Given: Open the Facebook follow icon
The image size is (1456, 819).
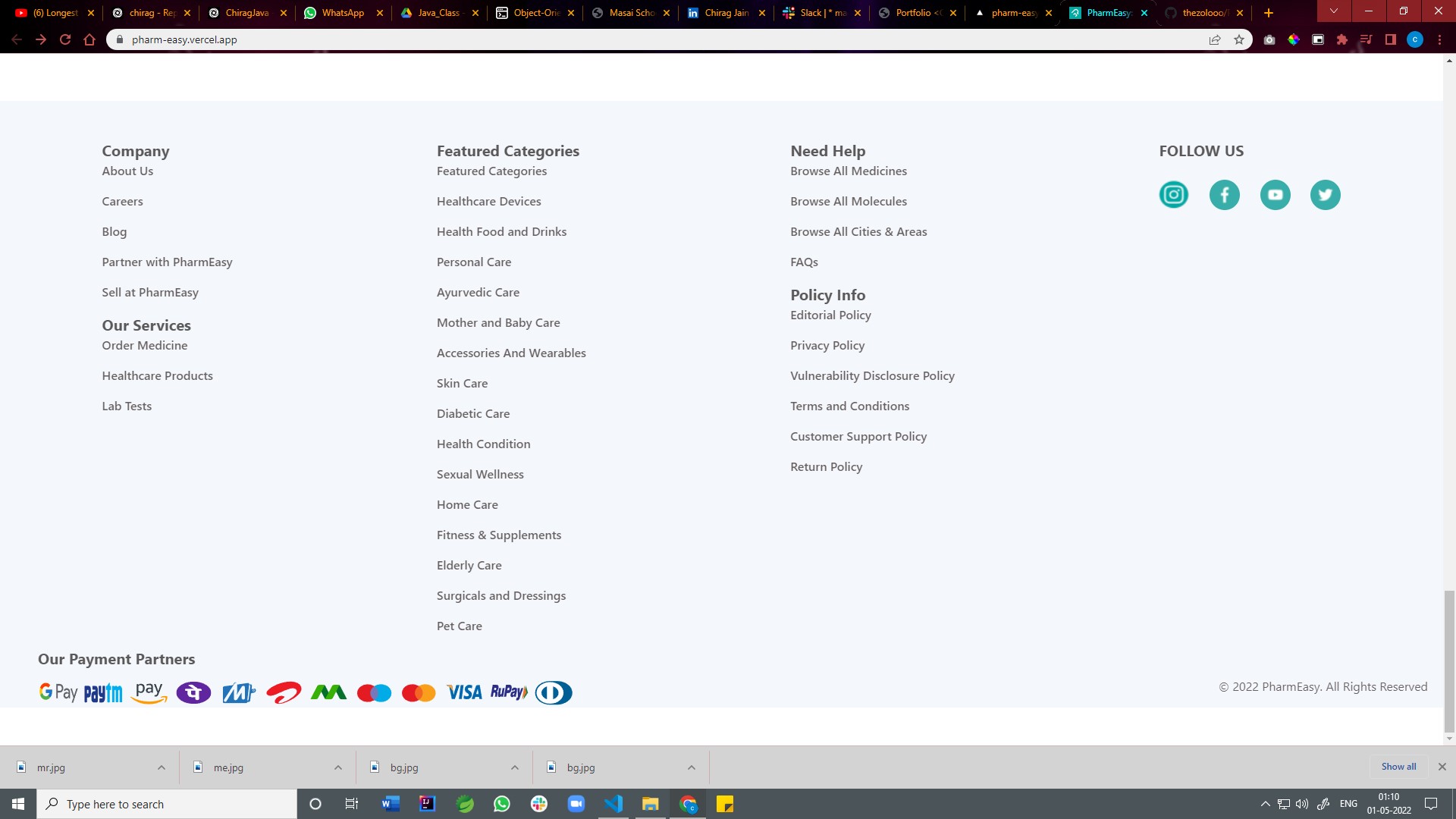Looking at the screenshot, I should click(1224, 195).
